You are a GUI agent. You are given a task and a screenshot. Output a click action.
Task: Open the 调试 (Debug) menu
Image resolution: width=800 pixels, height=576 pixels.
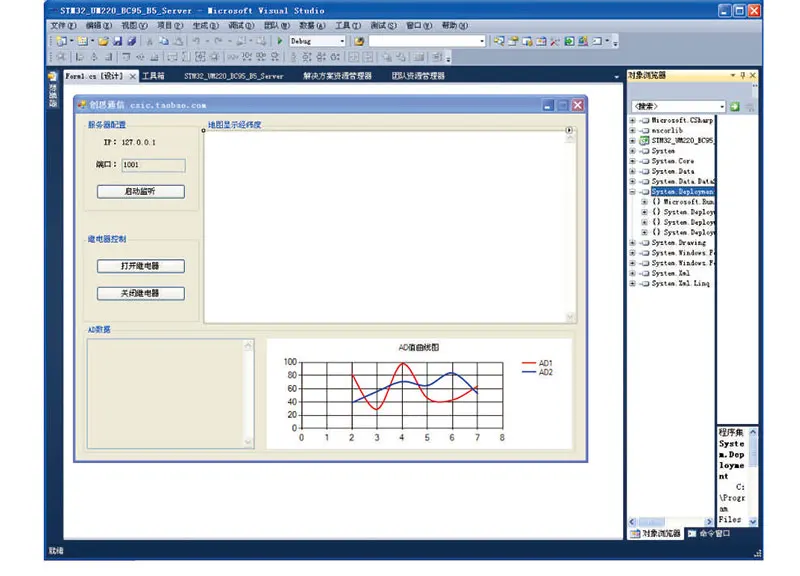(241, 26)
